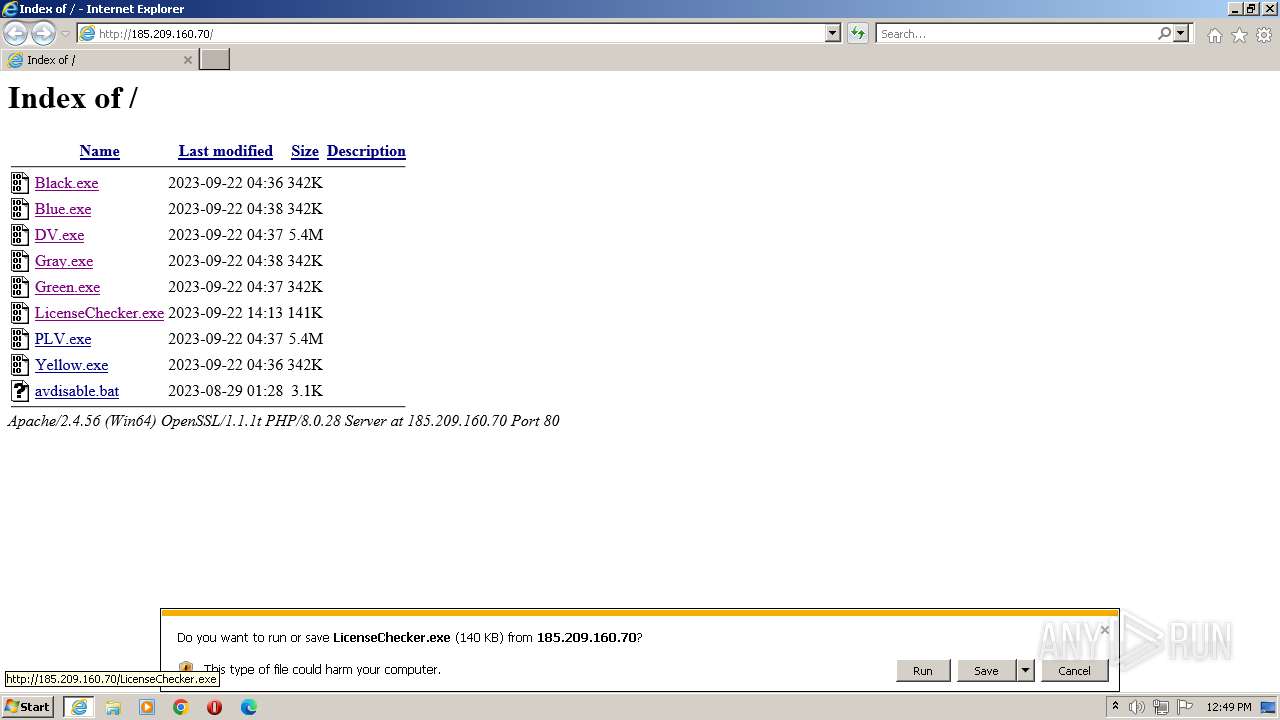Click the binary file icon beside LicenseChecker.exe
This screenshot has height=720, width=1280.
20,312
